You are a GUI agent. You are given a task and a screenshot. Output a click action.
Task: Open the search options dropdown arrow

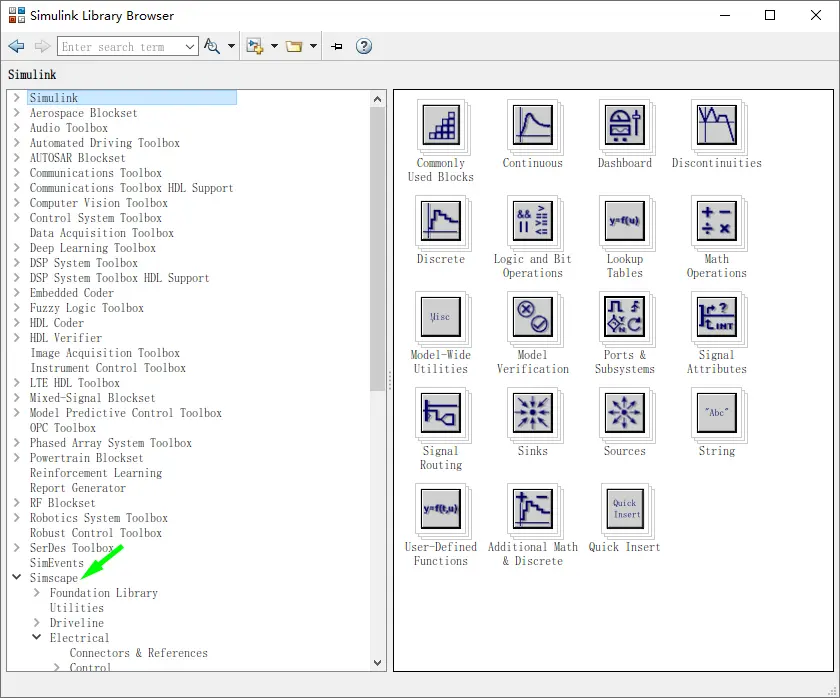point(231,47)
